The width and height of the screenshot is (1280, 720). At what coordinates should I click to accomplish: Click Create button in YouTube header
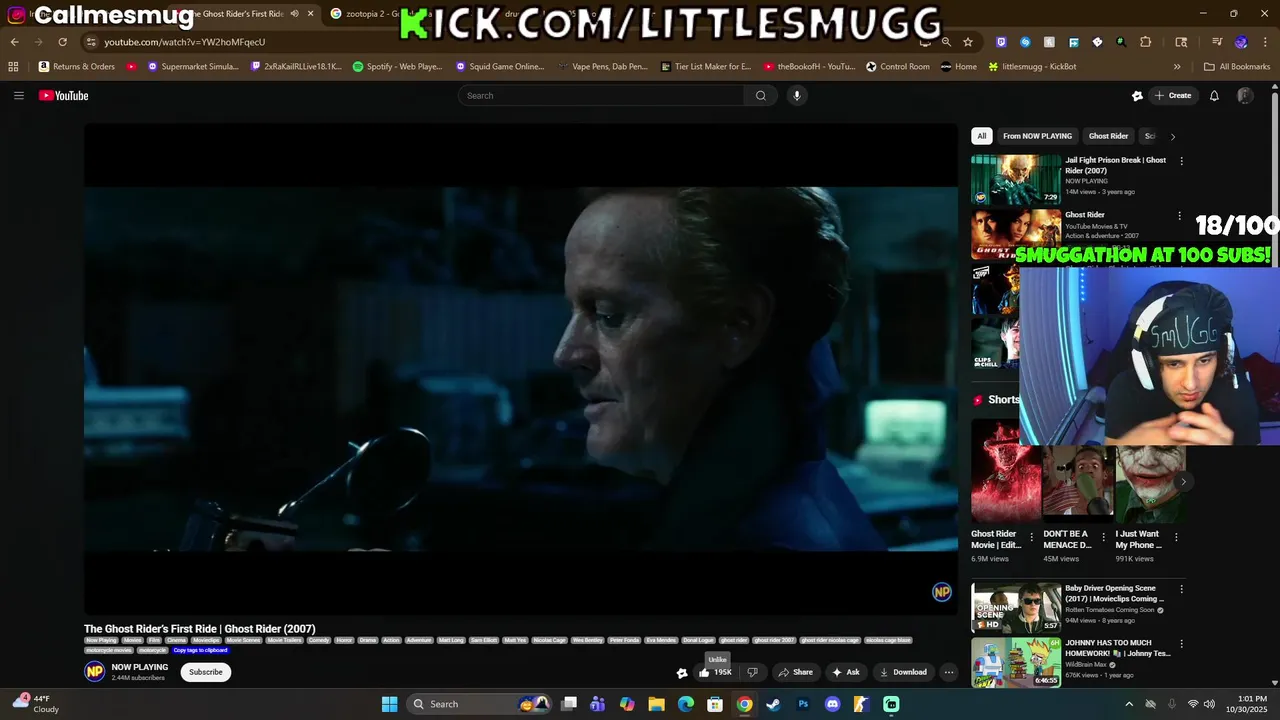1173,96
